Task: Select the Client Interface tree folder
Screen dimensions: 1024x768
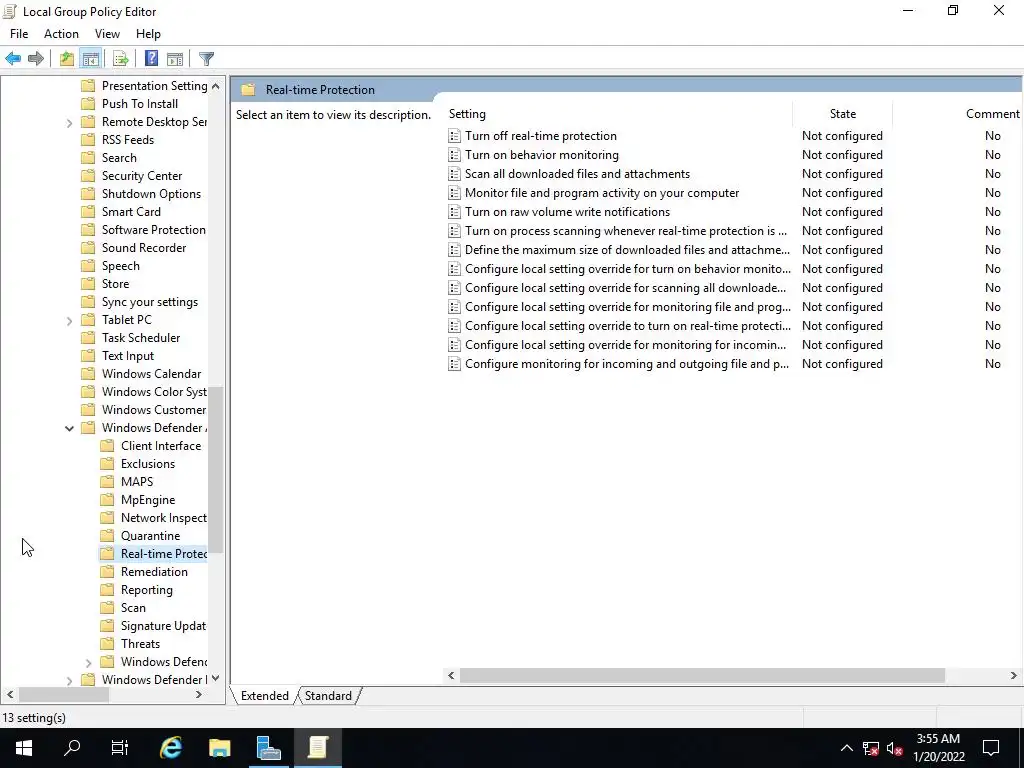Action: (x=161, y=446)
